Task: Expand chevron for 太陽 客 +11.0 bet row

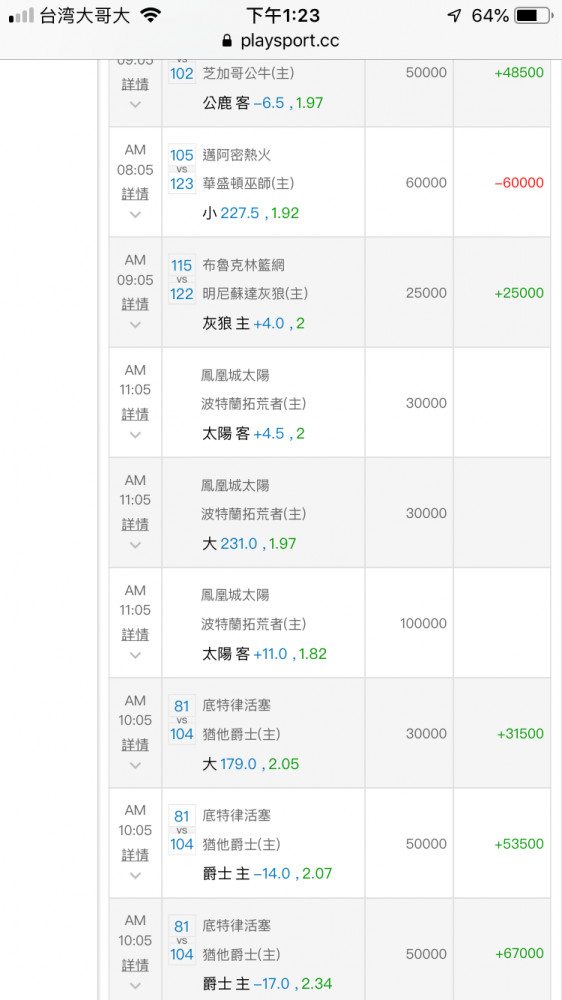Action: pyautogui.click(x=135, y=655)
